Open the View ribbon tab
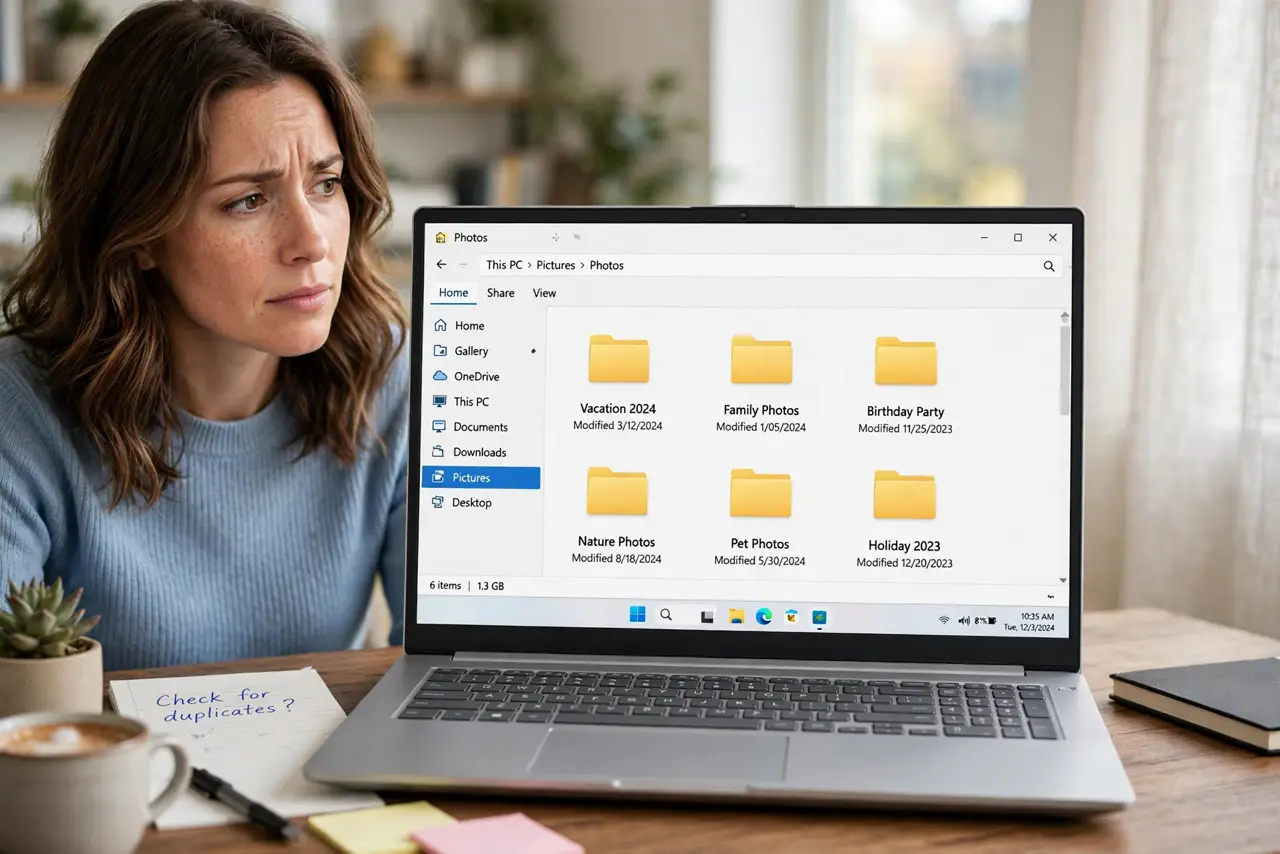Image resolution: width=1280 pixels, height=854 pixels. coord(544,293)
